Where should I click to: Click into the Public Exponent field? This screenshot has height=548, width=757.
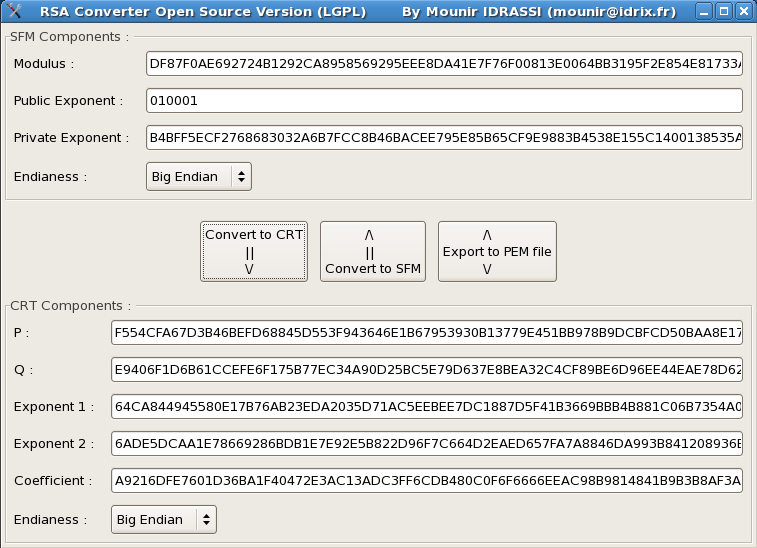pyautogui.click(x=443, y=101)
